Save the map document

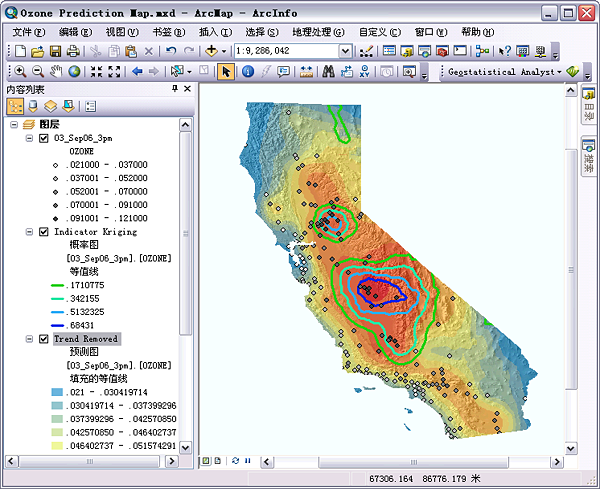[x=56, y=51]
